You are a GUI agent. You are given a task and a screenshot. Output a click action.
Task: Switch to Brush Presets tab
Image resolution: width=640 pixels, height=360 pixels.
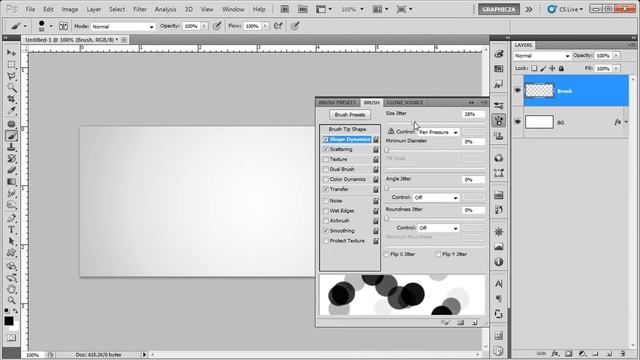tap(338, 102)
